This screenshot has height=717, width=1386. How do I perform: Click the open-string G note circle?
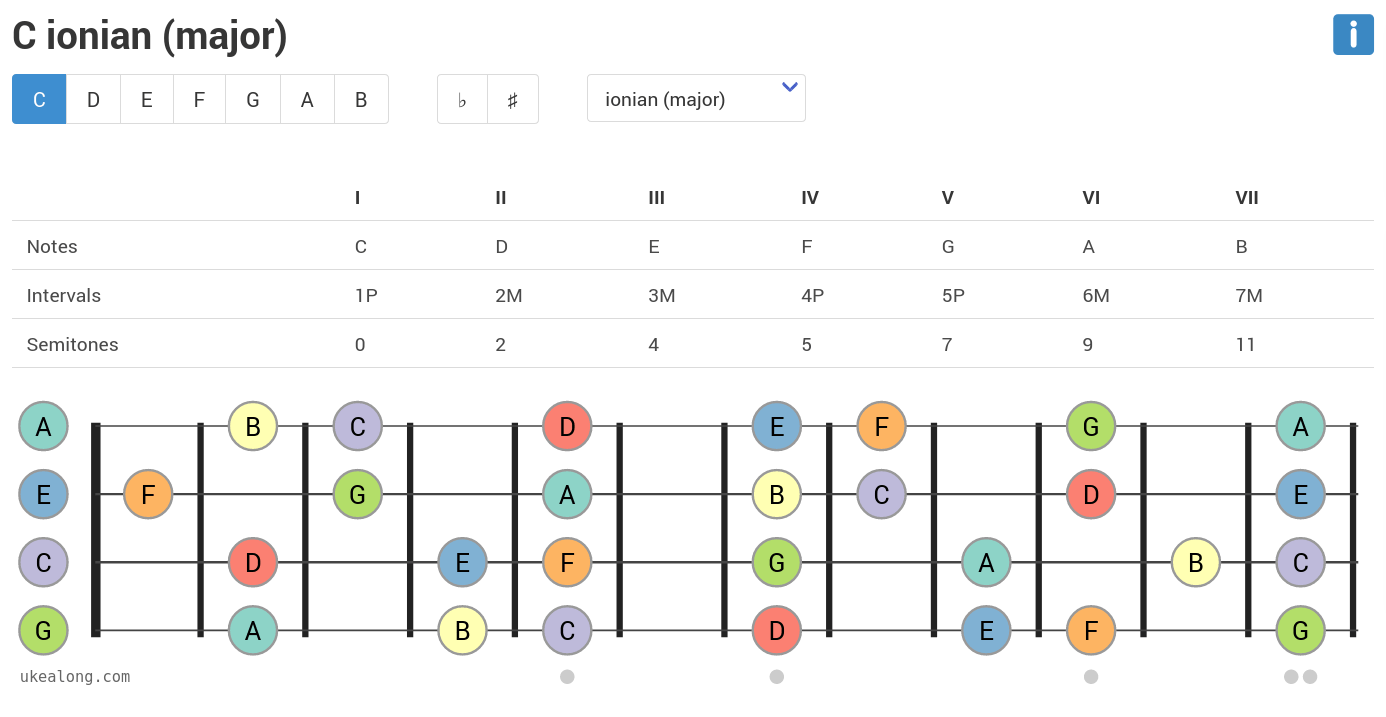[x=43, y=631]
